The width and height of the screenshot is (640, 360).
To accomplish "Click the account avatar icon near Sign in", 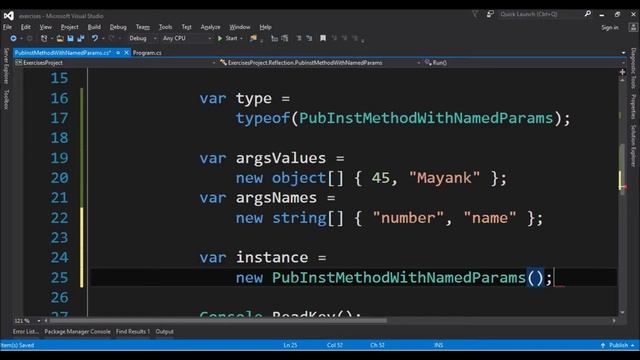I will [633, 27].
